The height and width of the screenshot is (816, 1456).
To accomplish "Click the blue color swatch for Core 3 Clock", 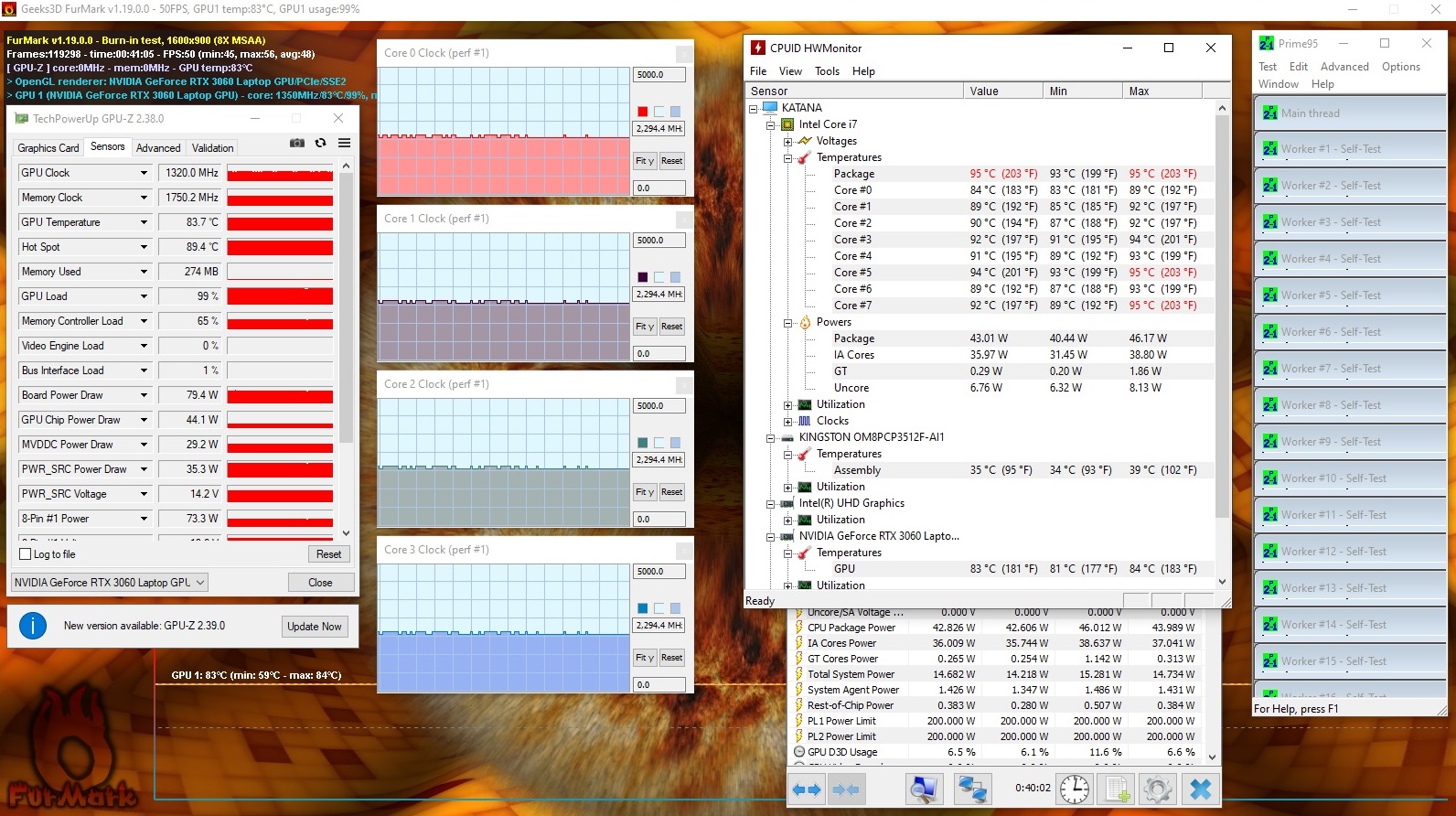I will pos(643,608).
